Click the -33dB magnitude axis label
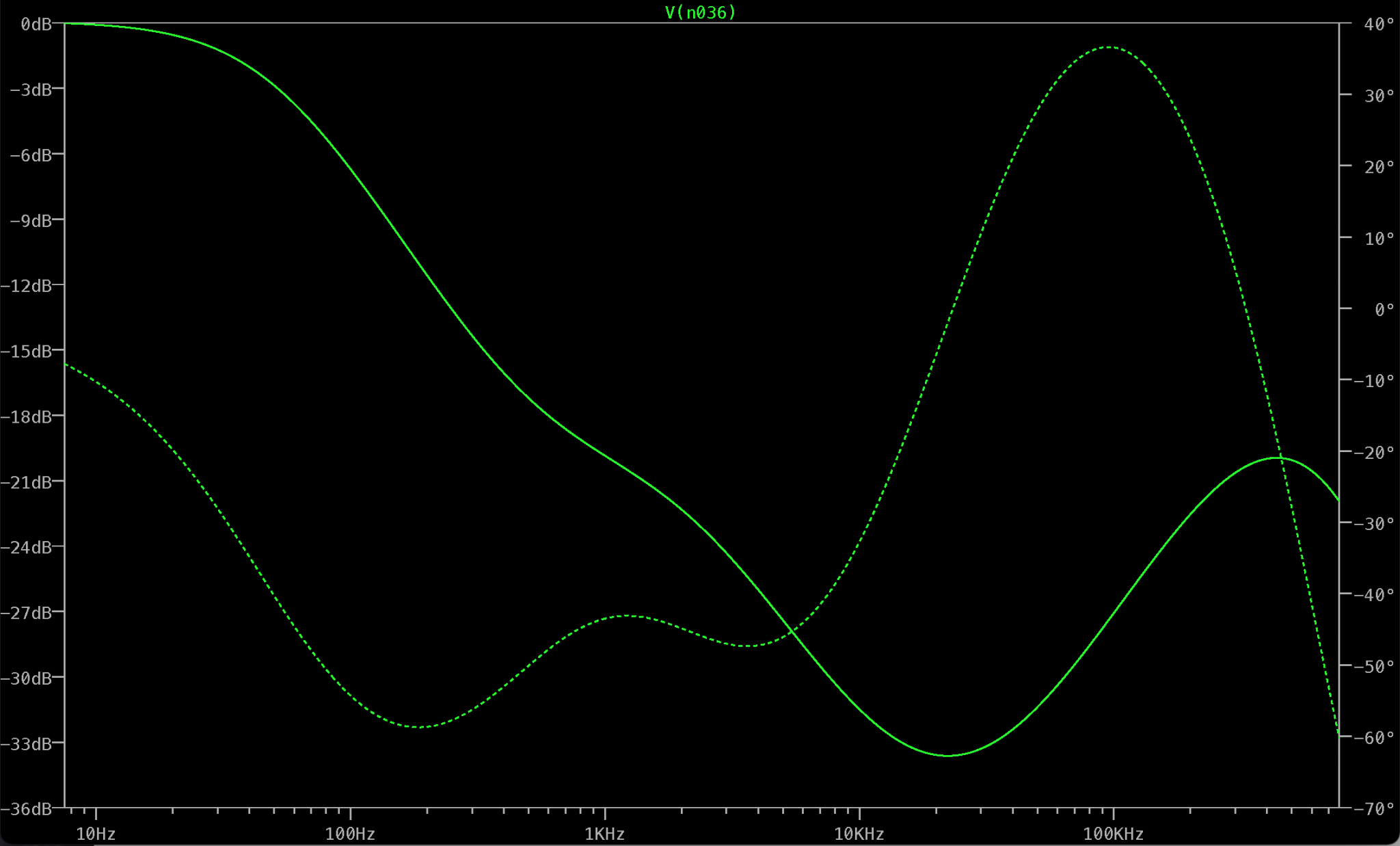Image resolution: width=1400 pixels, height=846 pixels. tap(27, 743)
